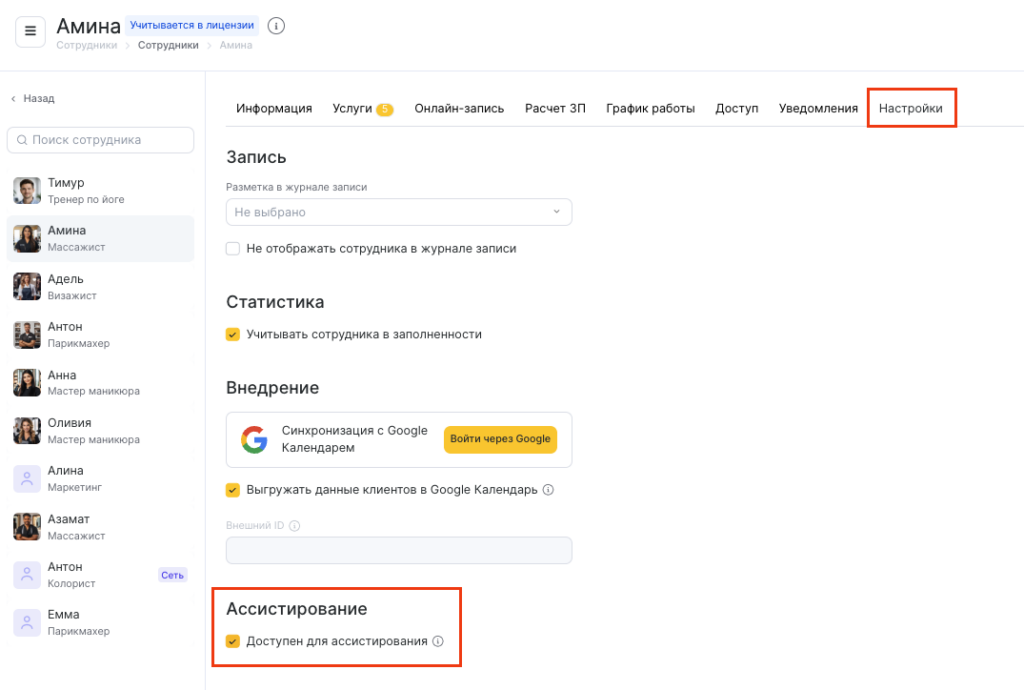Image resolution: width=1024 pixels, height=690 pixels.
Task: Open the hamburger menu icon
Action: [30, 31]
